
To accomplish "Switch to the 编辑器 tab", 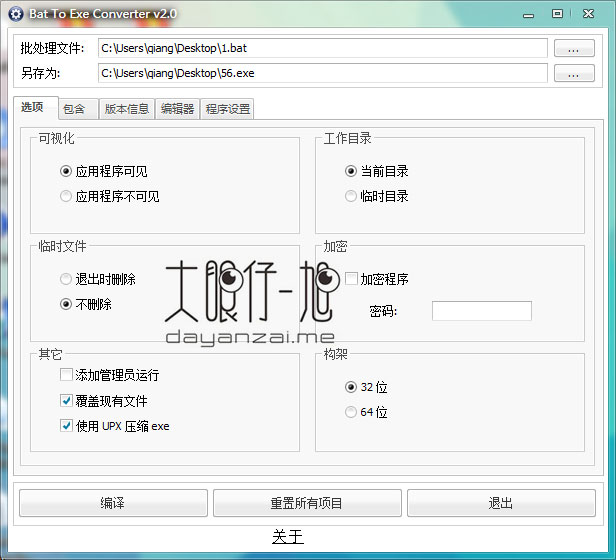I will click(178, 109).
